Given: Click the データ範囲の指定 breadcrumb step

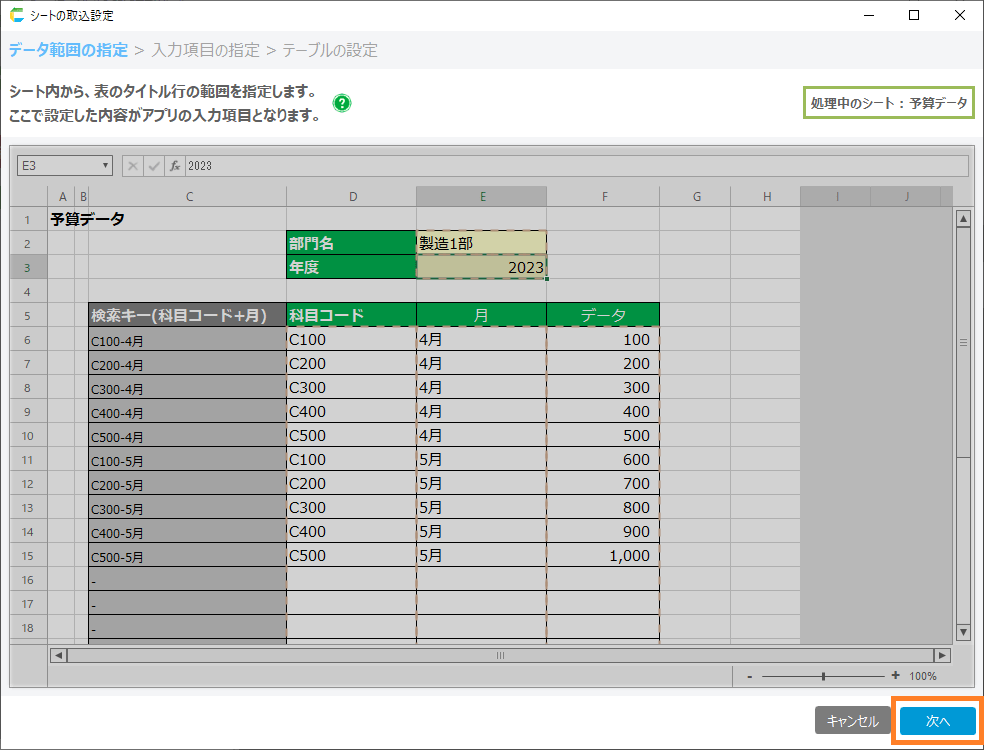Looking at the screenshot, I should tap(68, 50).
